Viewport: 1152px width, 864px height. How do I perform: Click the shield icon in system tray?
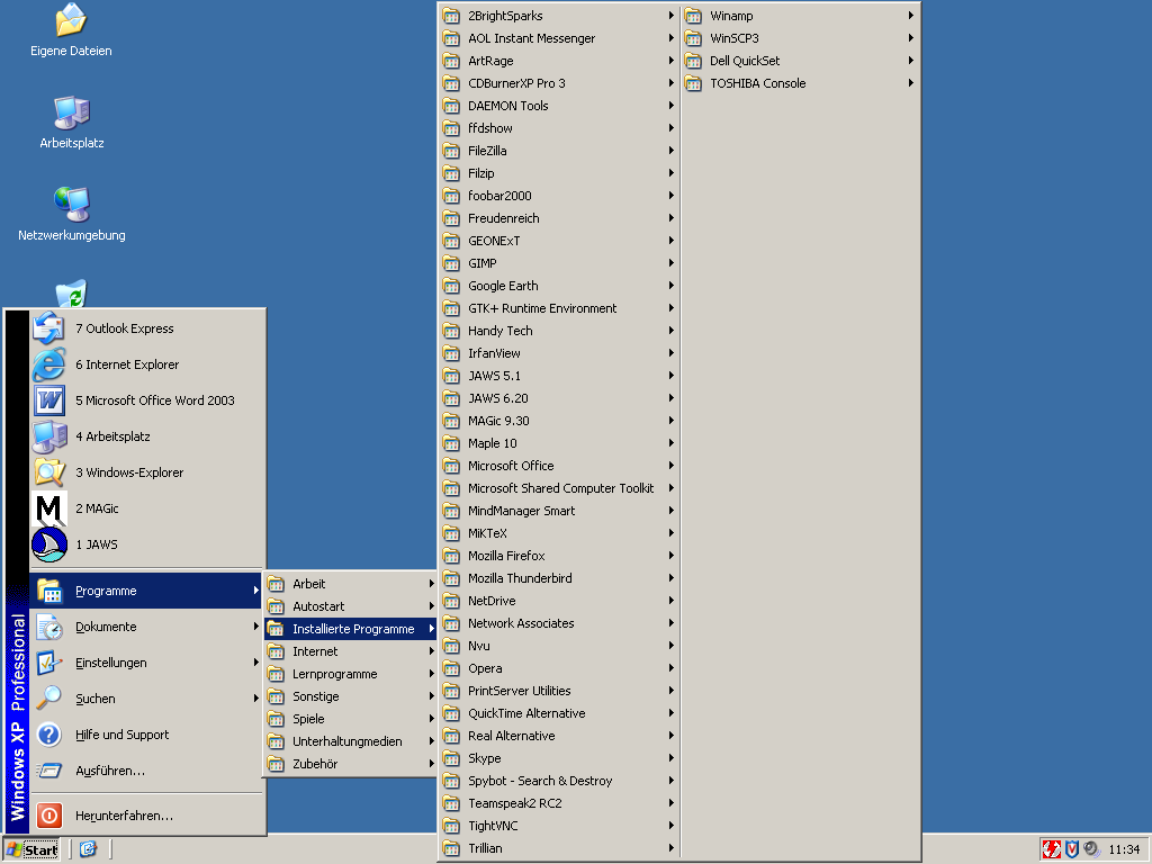pyautogui.click(x=1072, y=849)
